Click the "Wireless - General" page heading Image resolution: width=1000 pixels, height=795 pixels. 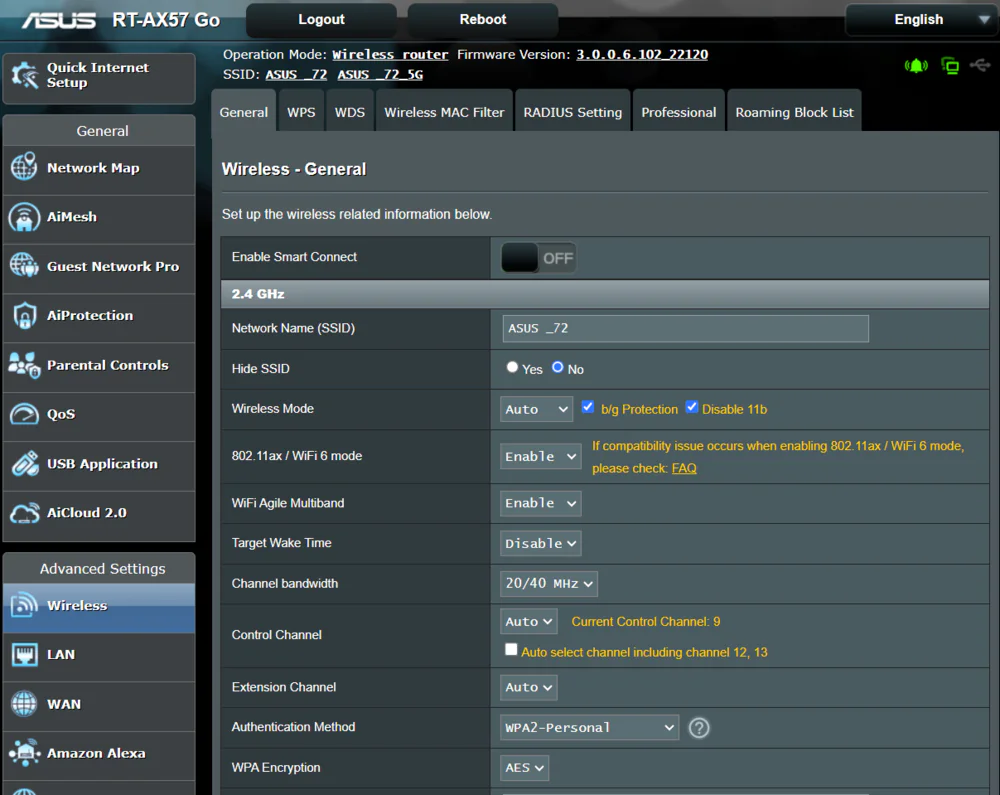pos(294,169)
